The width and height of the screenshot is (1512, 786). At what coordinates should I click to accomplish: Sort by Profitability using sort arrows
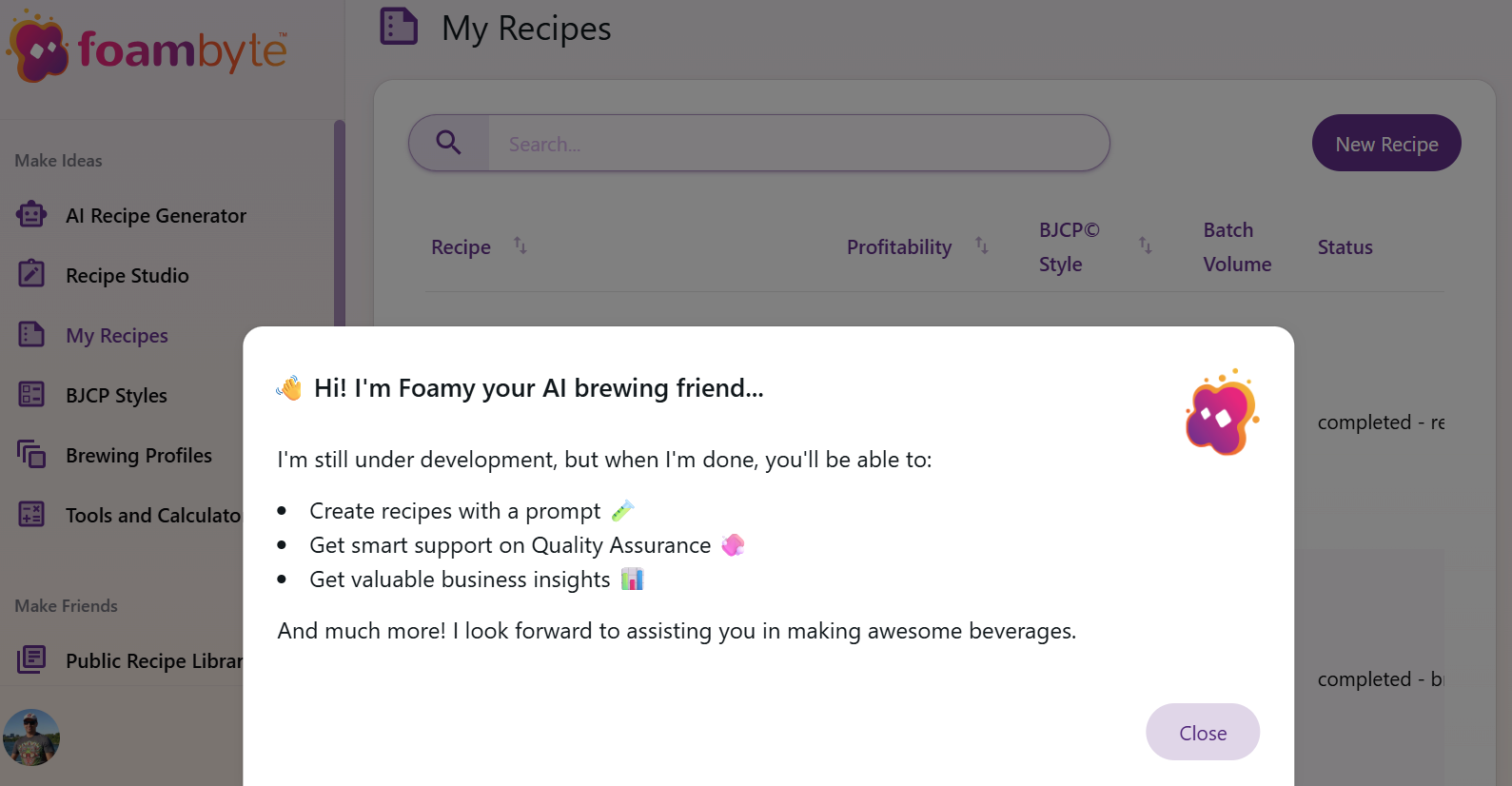tap(982, 246)
